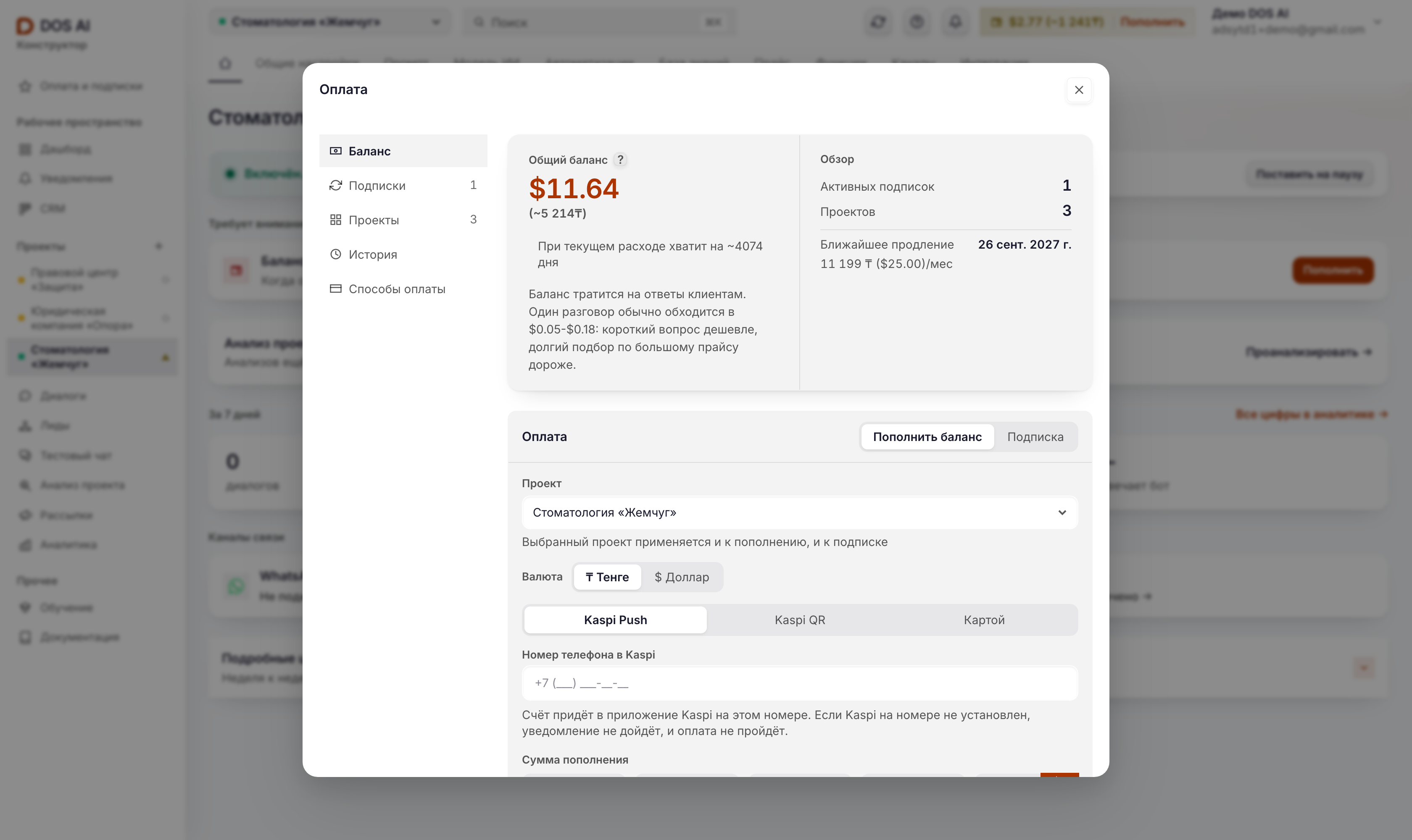
Task: Open the Подписки section
Action: tap(403, 186)
